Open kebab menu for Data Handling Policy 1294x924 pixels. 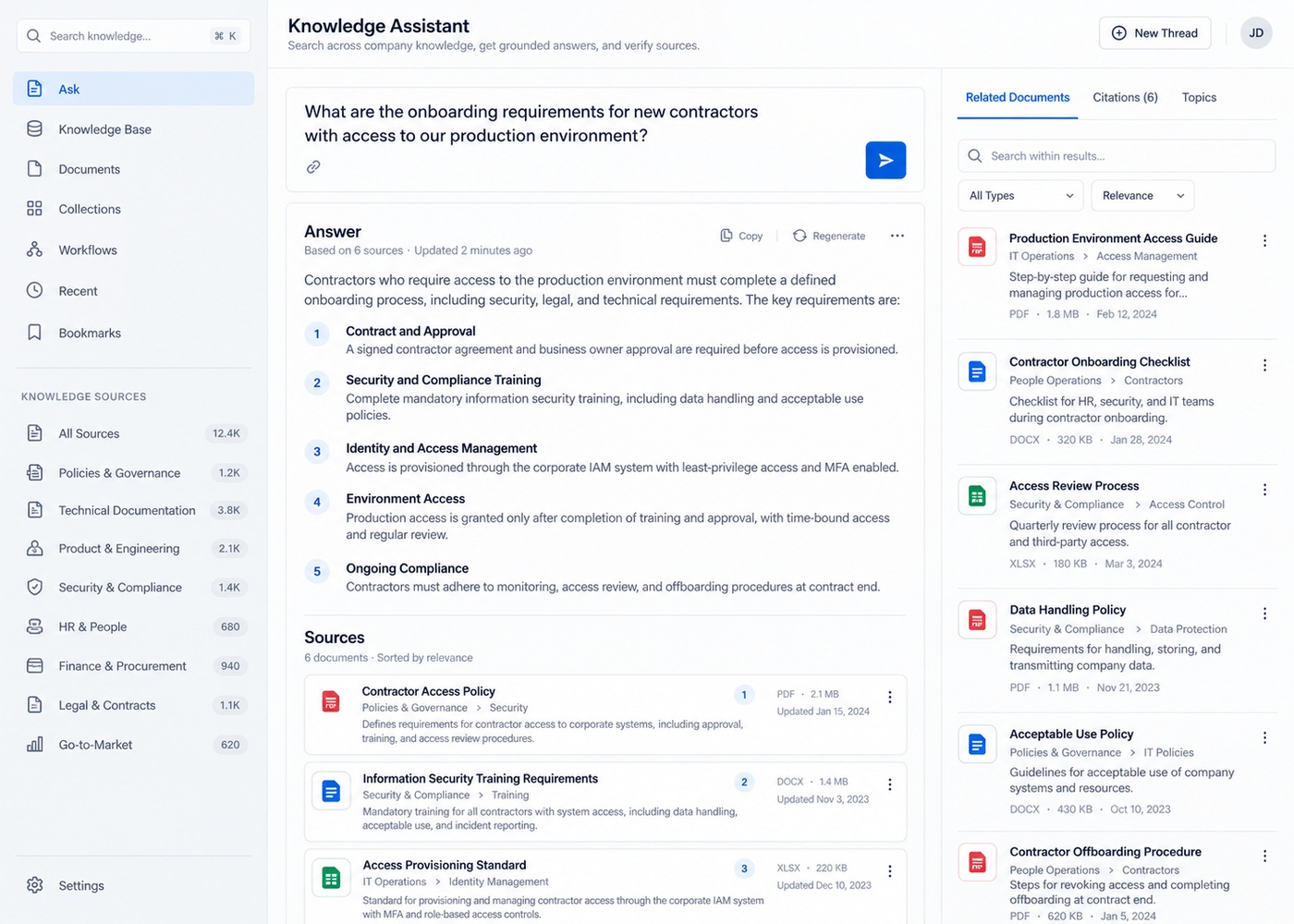[x=1264, y=613]
